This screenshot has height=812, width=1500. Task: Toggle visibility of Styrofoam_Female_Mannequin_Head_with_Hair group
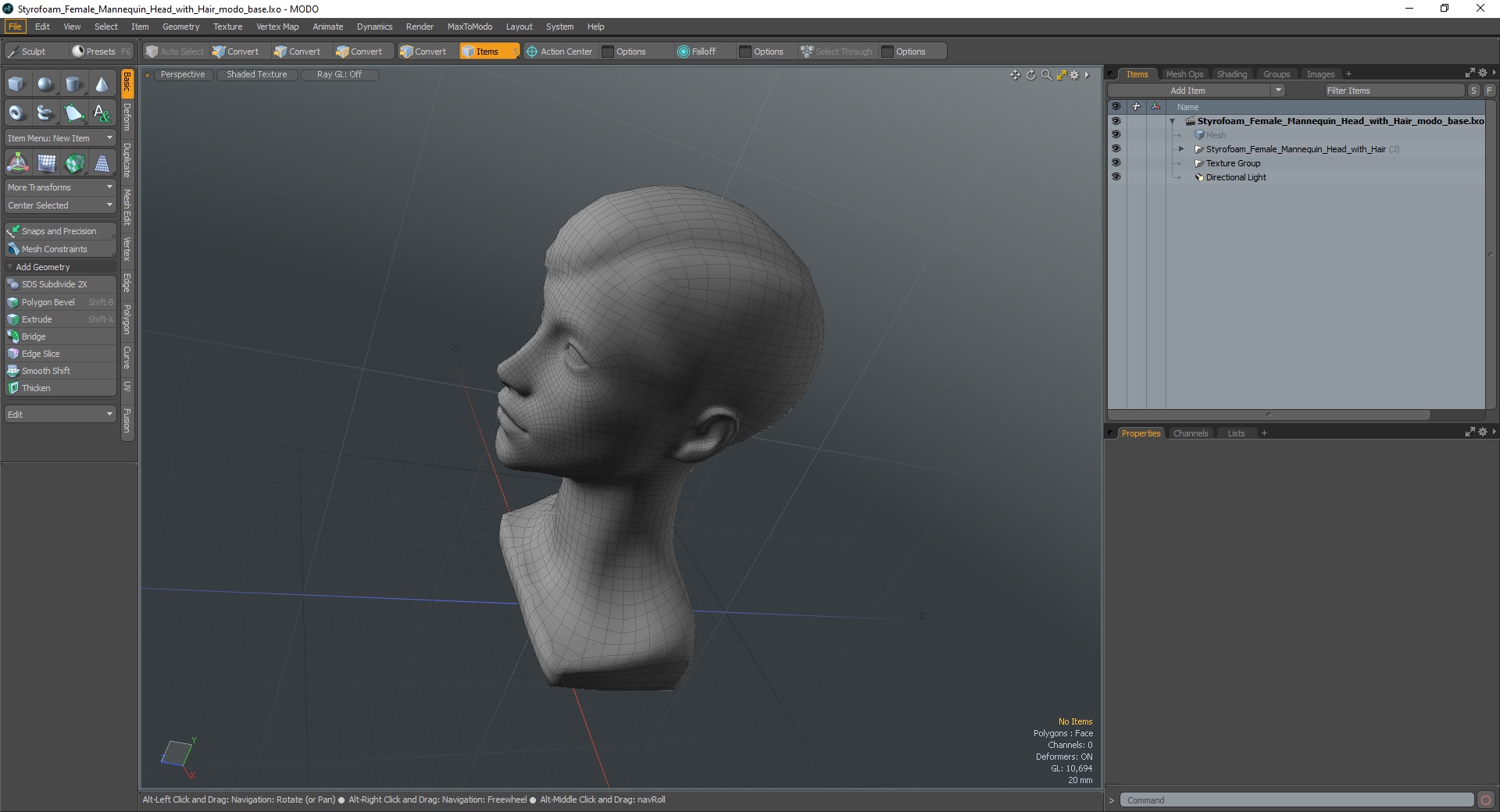(1116, 149)
